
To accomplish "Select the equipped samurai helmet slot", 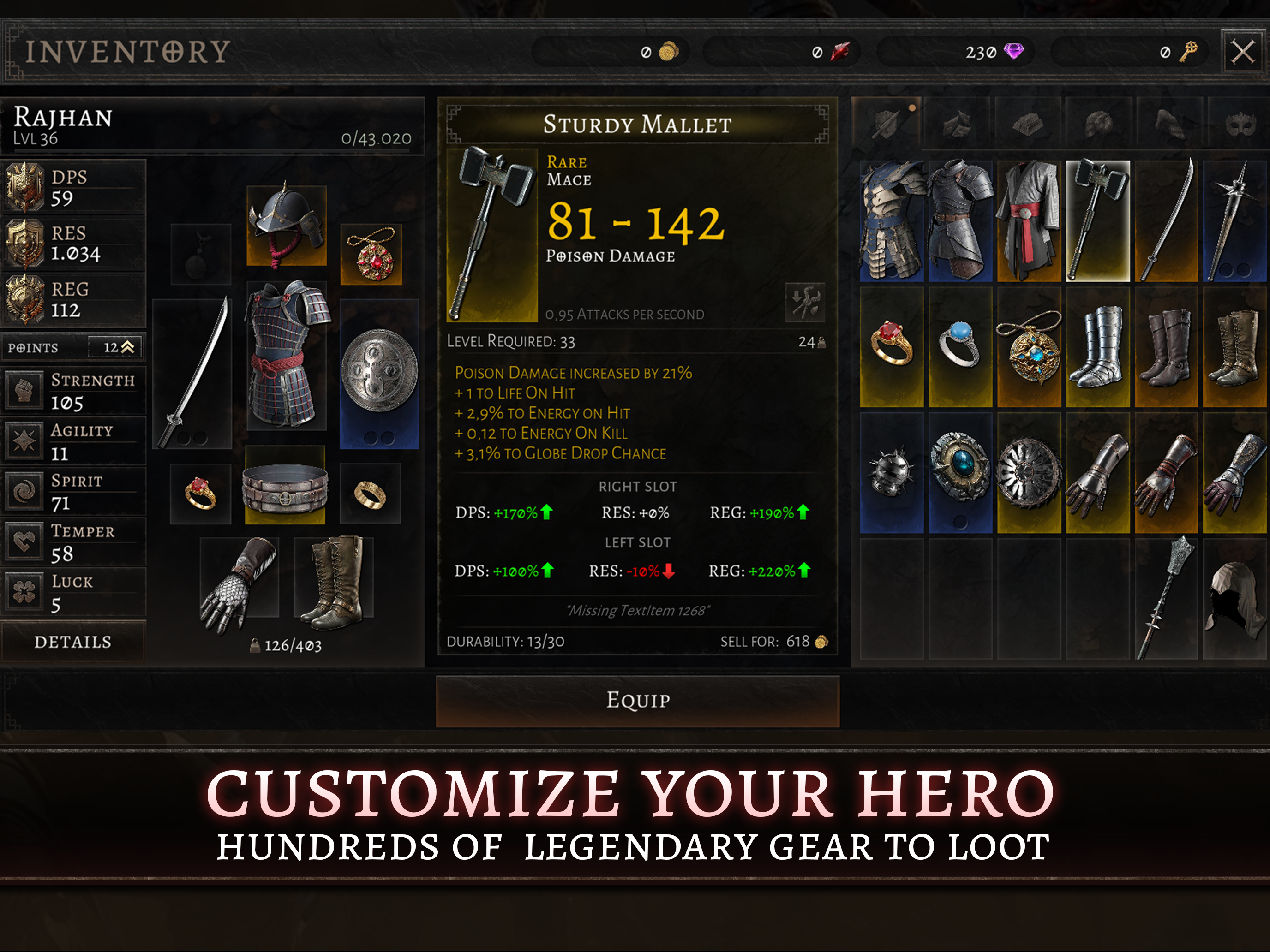I will tap(287, 225).
